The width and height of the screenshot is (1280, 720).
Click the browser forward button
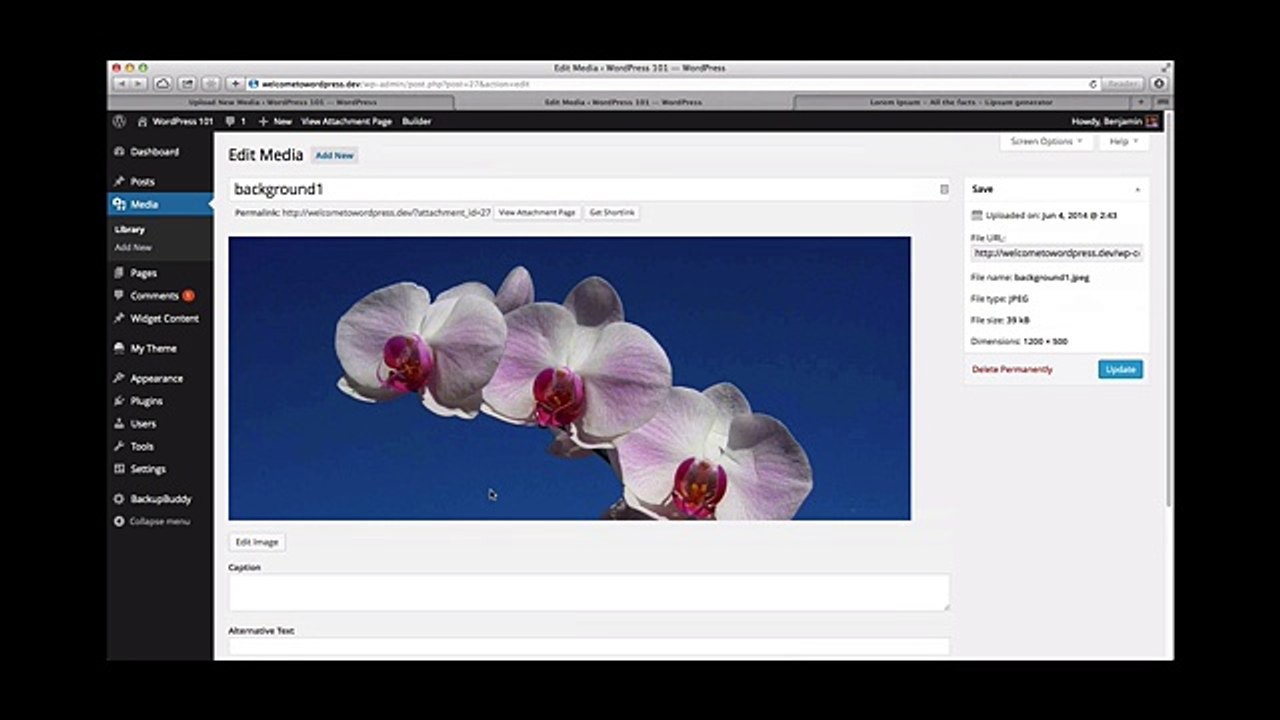pos(139,84)
